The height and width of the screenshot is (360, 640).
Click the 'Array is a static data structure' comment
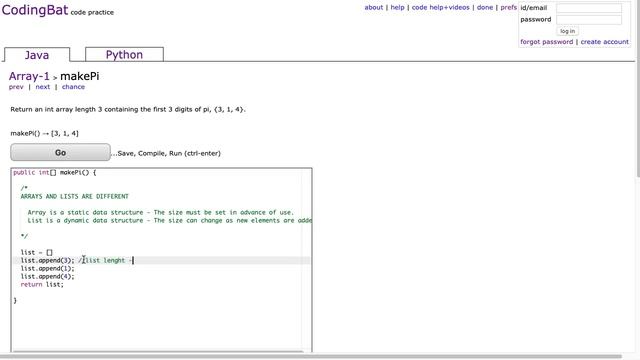click(x=160, y=212)
